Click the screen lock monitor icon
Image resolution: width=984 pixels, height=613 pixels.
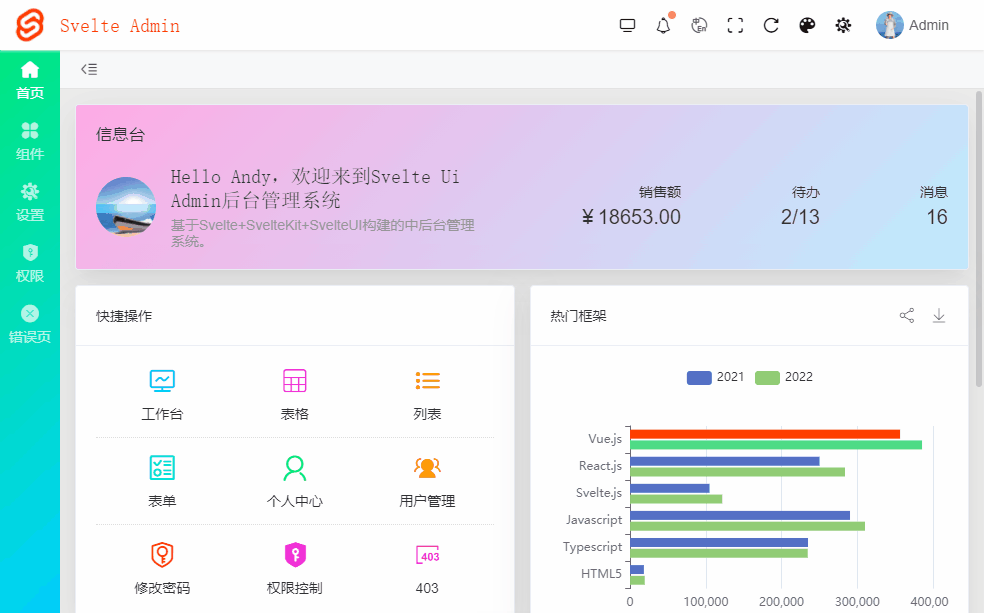pos(627,25)
